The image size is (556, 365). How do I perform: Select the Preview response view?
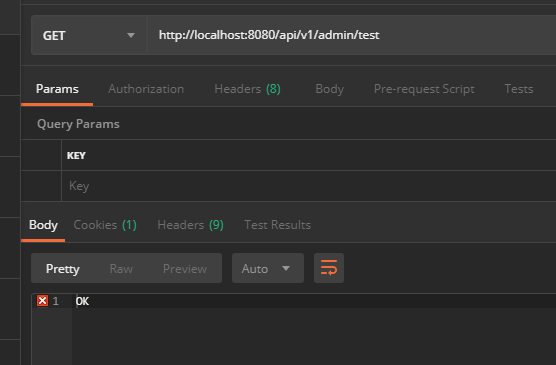click(185, 269)
